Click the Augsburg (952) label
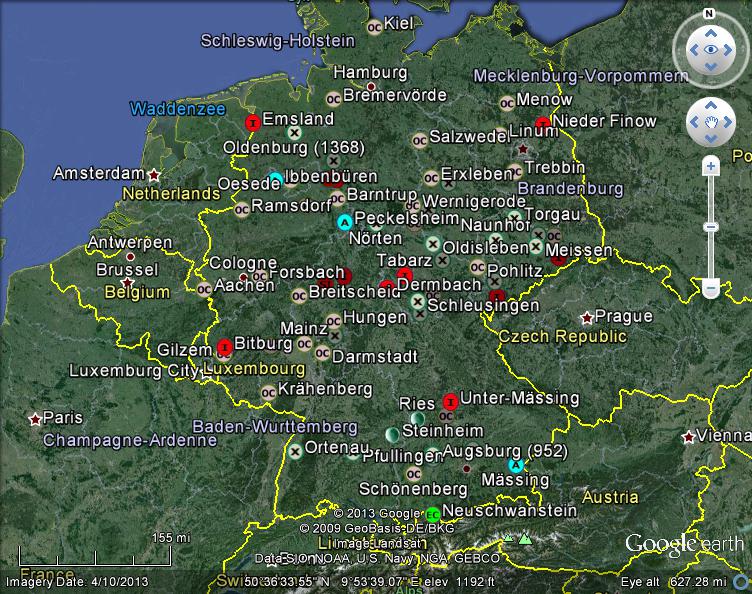 [x=505, y=451]
